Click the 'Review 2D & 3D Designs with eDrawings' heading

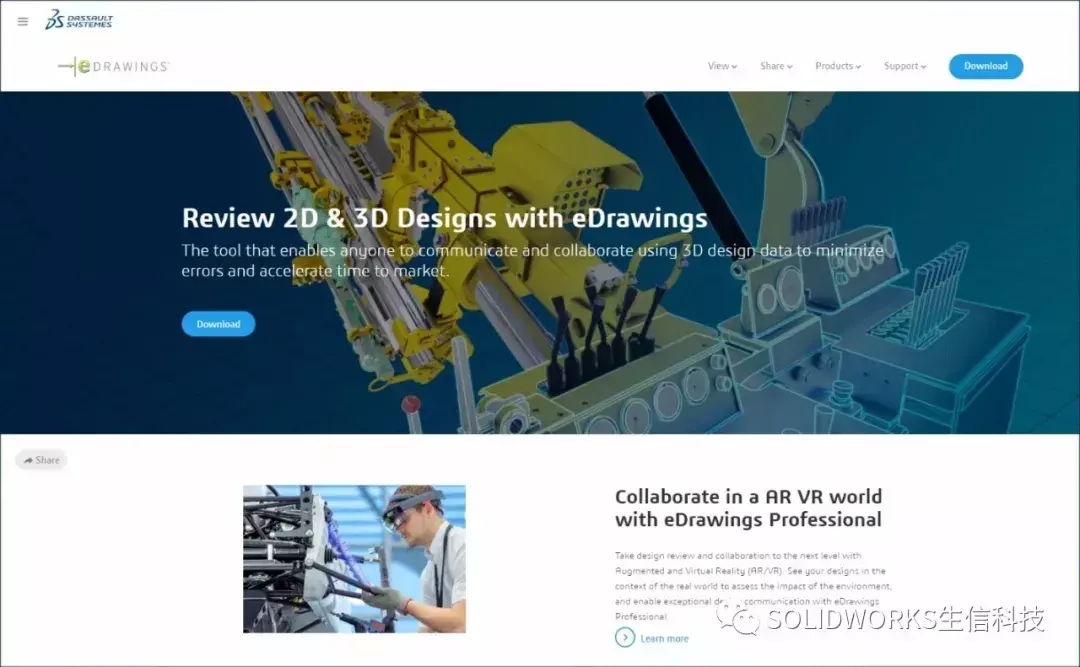(444, 218)
